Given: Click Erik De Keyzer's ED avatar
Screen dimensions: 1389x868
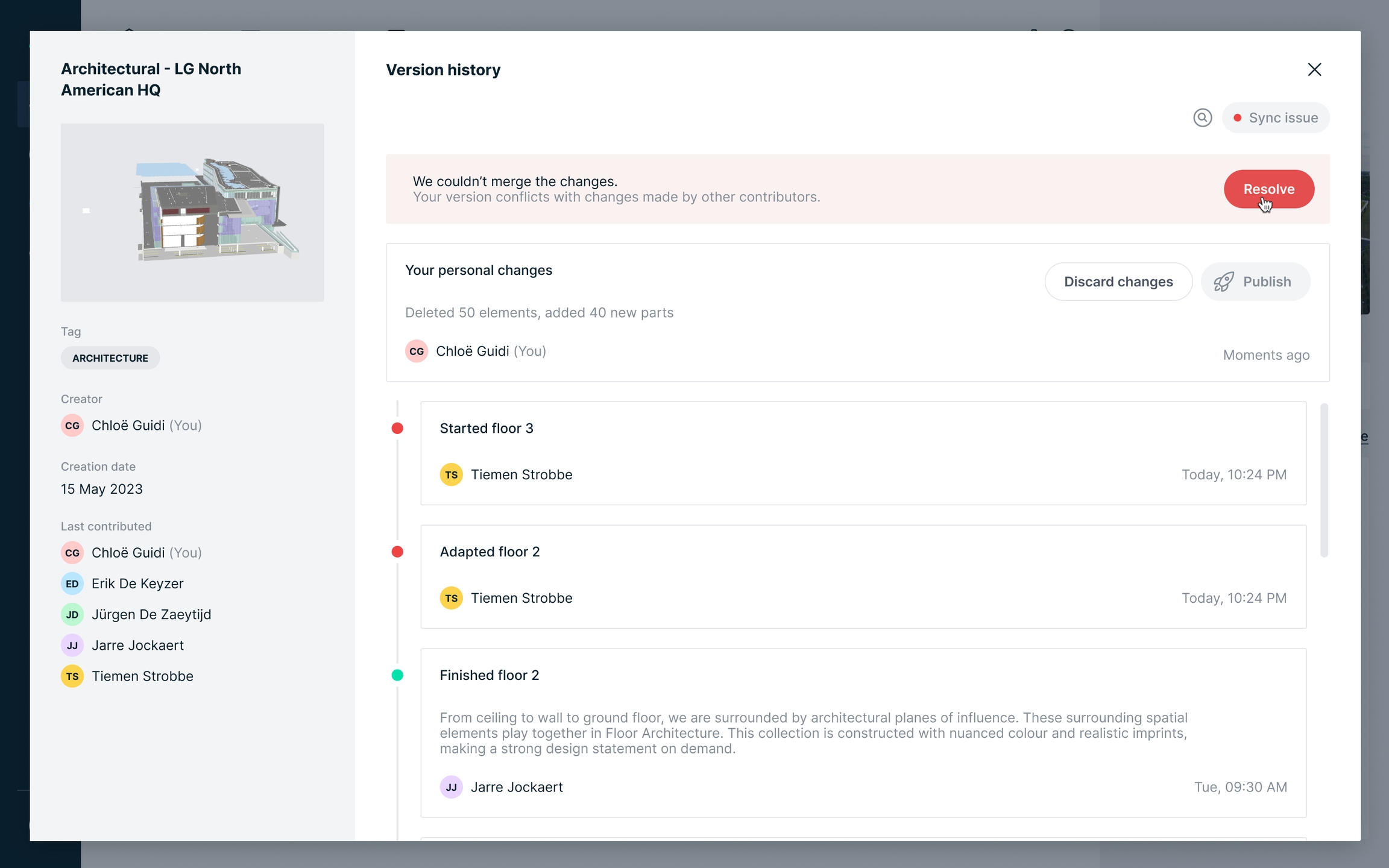Looking at the screenshot, I should point(72,583).
